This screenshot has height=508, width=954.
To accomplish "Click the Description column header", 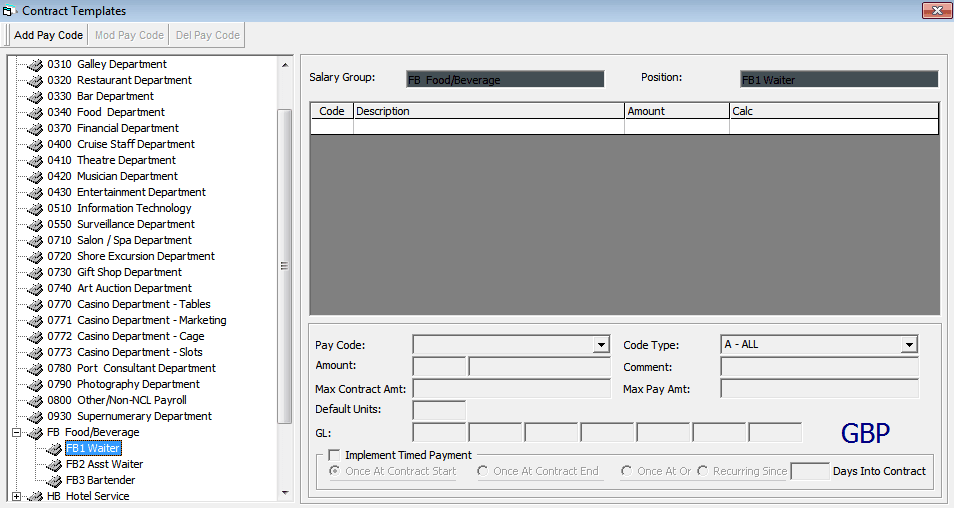I will [489, 111].
